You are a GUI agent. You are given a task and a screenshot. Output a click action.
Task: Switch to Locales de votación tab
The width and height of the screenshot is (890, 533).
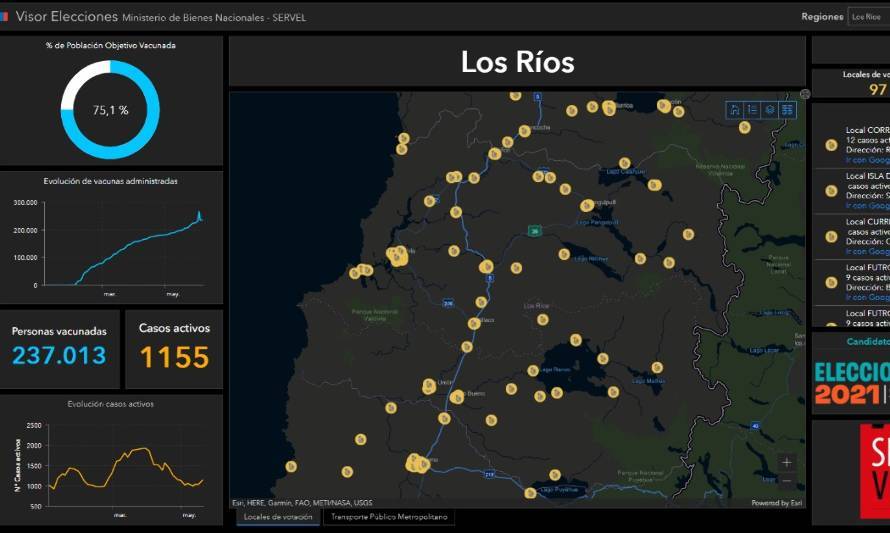tap(278, 517)
